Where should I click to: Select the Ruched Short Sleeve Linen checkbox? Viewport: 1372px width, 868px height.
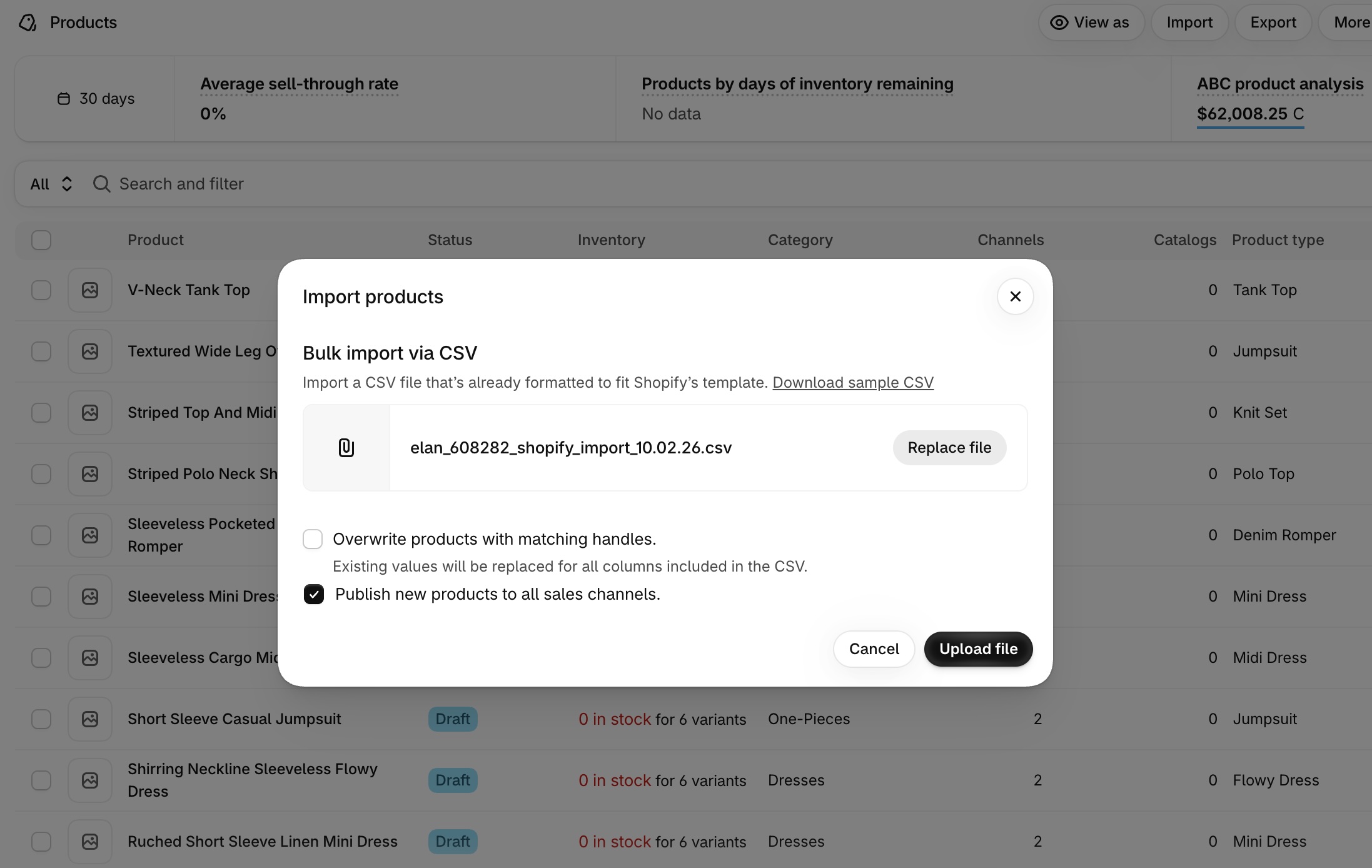point(41,842)
